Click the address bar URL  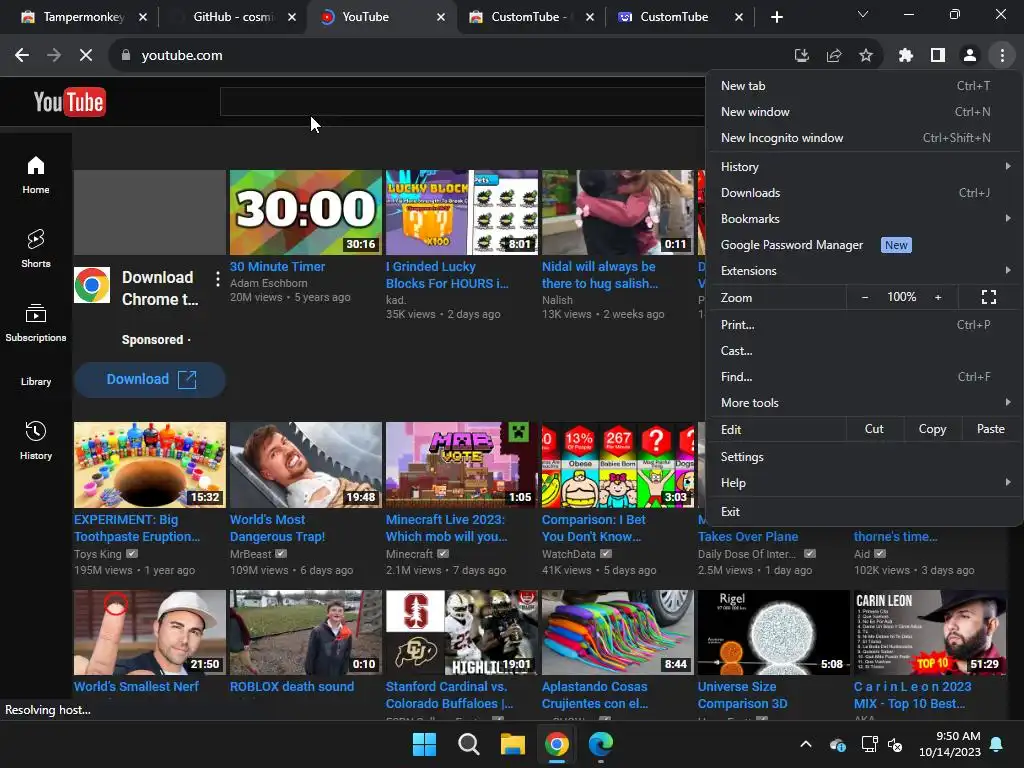tap(182, 56)
